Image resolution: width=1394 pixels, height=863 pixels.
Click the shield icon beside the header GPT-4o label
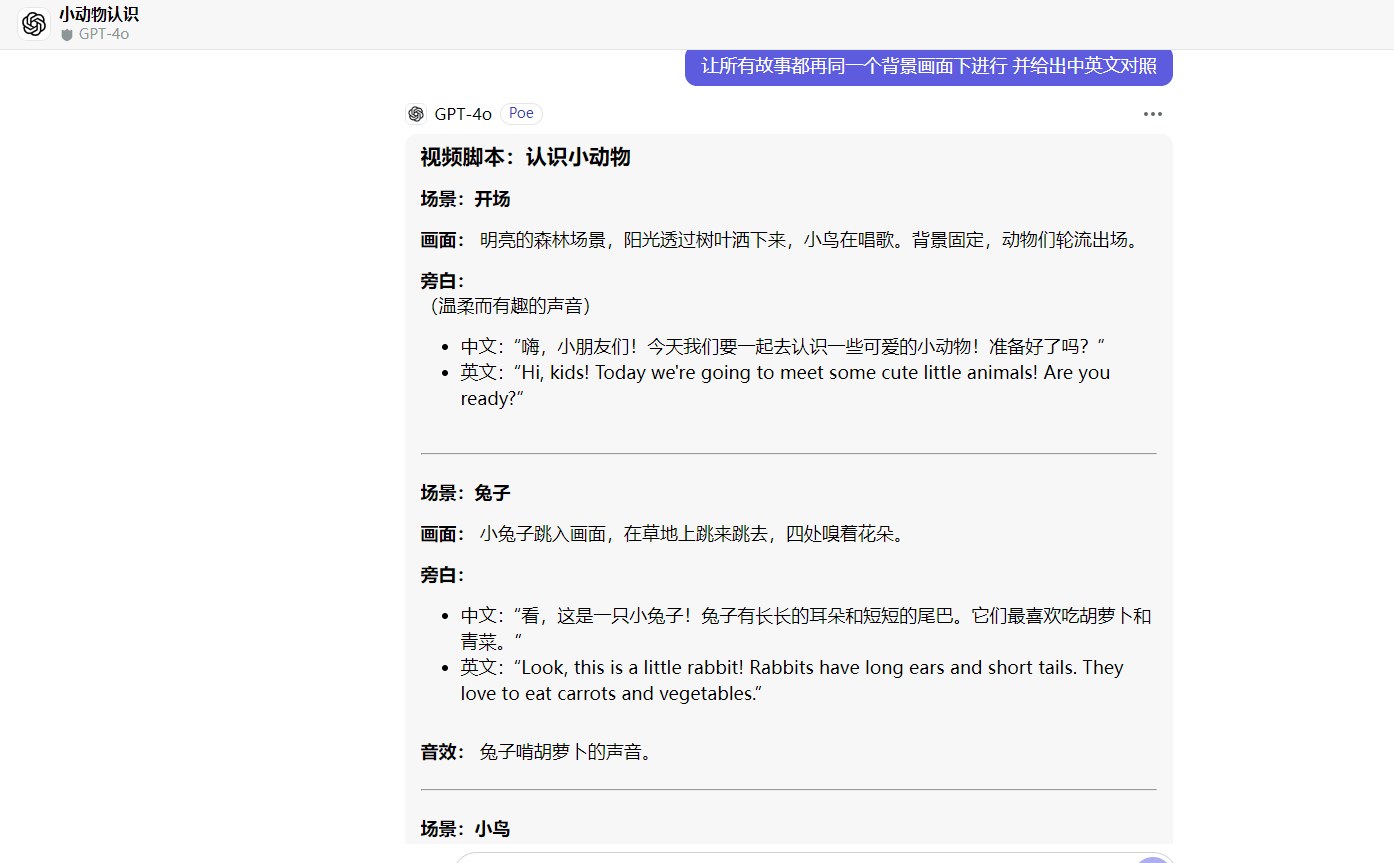[67, 34]
